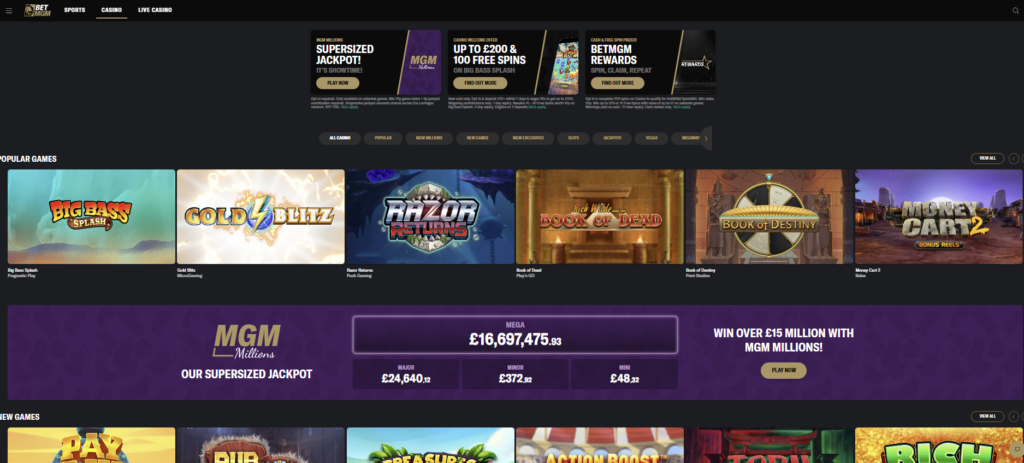The height and width of the screenshot is (463, 1024).
Task: Go to next Popular Games carousel arrow
Action: pos(1021,159)
